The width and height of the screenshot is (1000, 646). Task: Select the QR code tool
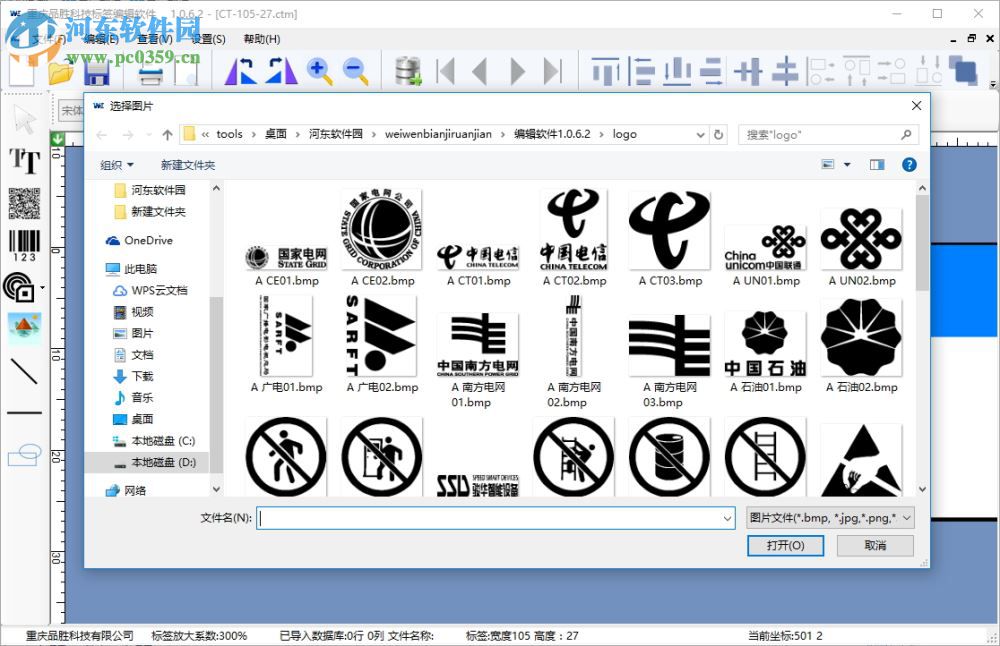tap(23, 205)
